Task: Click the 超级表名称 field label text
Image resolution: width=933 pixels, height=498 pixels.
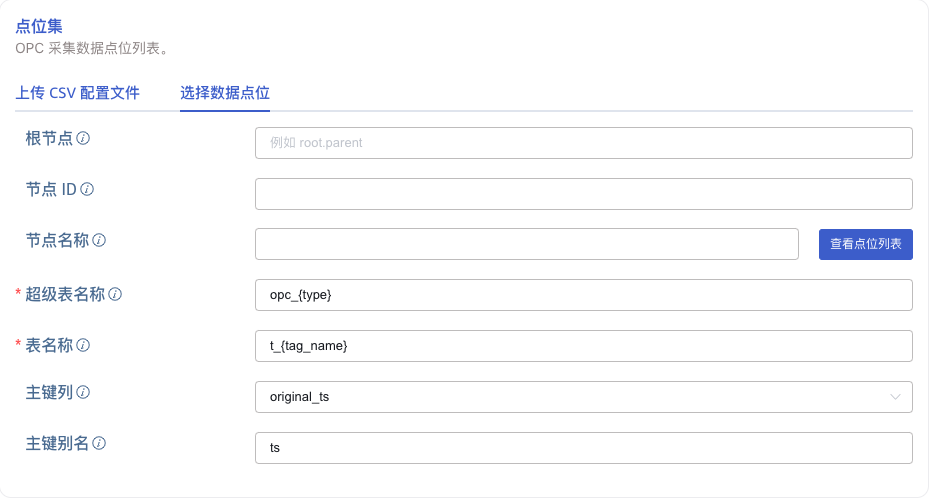Action: (x=65, y=294)
